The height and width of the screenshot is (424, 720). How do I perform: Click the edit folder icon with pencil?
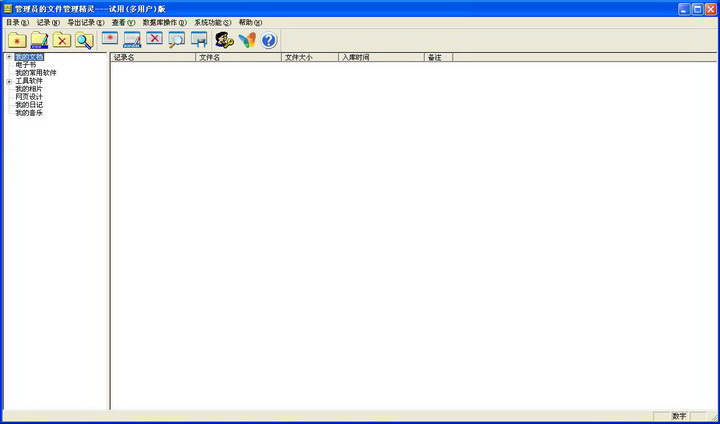pyautogui.click(x=39, y=40)
